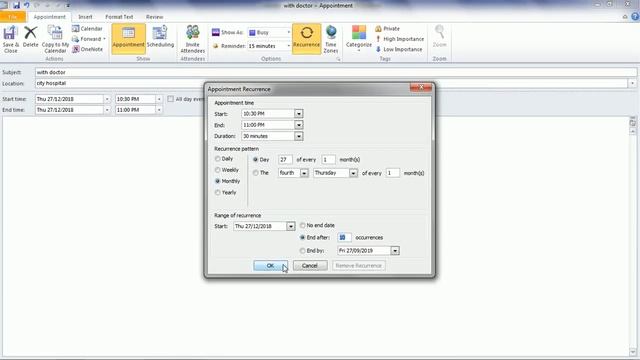Mark appointment as Private

click(387, 29)
